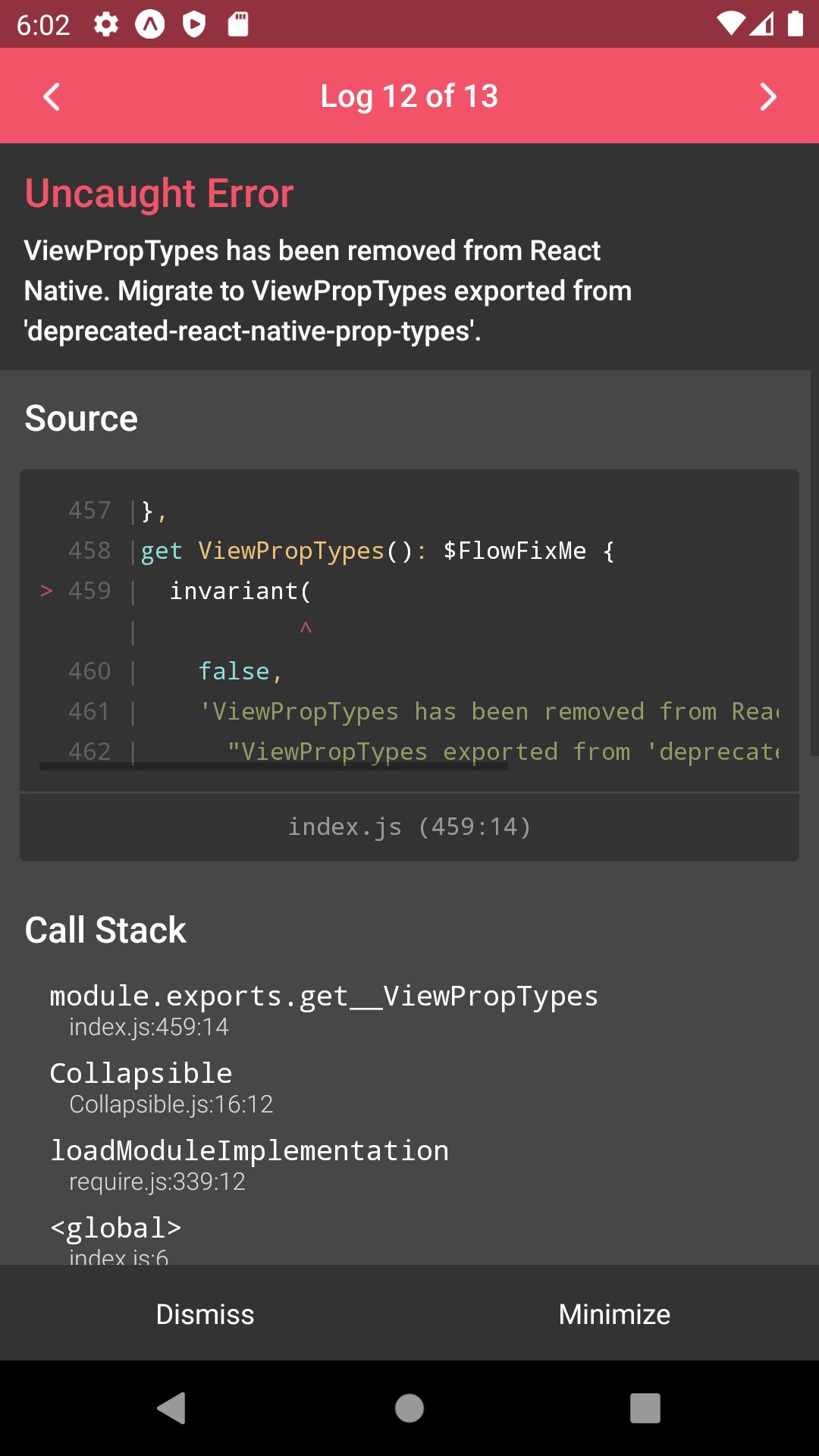Screen dimensions: 819x1456
Task: Tap the highlighted invariant( code line 459
Action: pyautogui.click(x=240, y=591)
